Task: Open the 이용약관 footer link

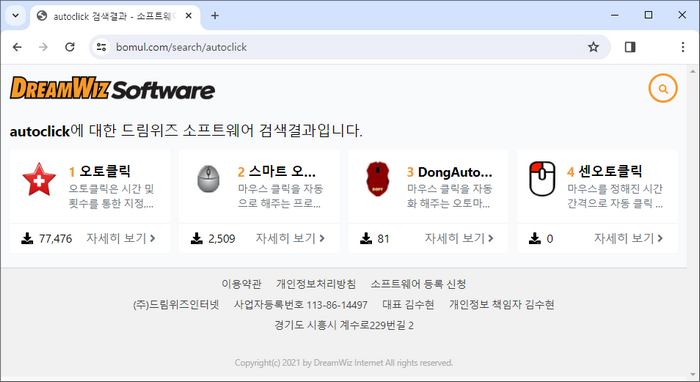Action: (x=242, y=284)
